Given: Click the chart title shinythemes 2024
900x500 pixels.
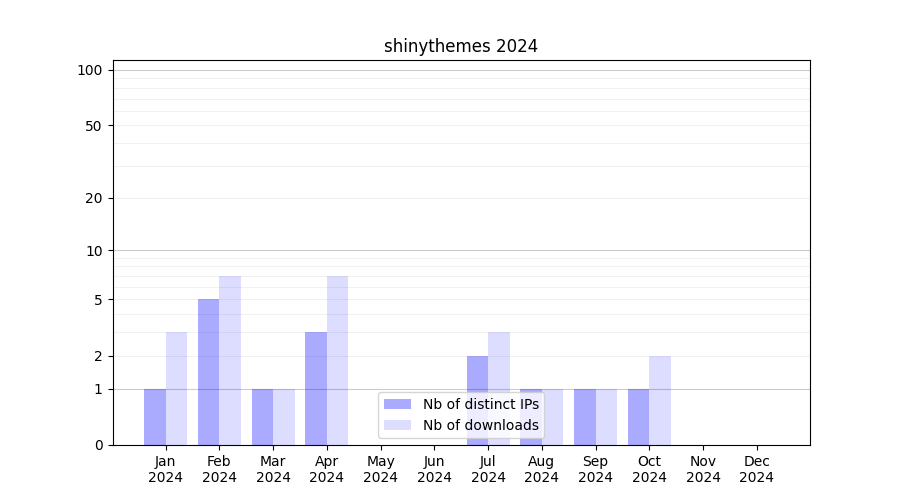Looking at the screenshot, I should 461,46.
